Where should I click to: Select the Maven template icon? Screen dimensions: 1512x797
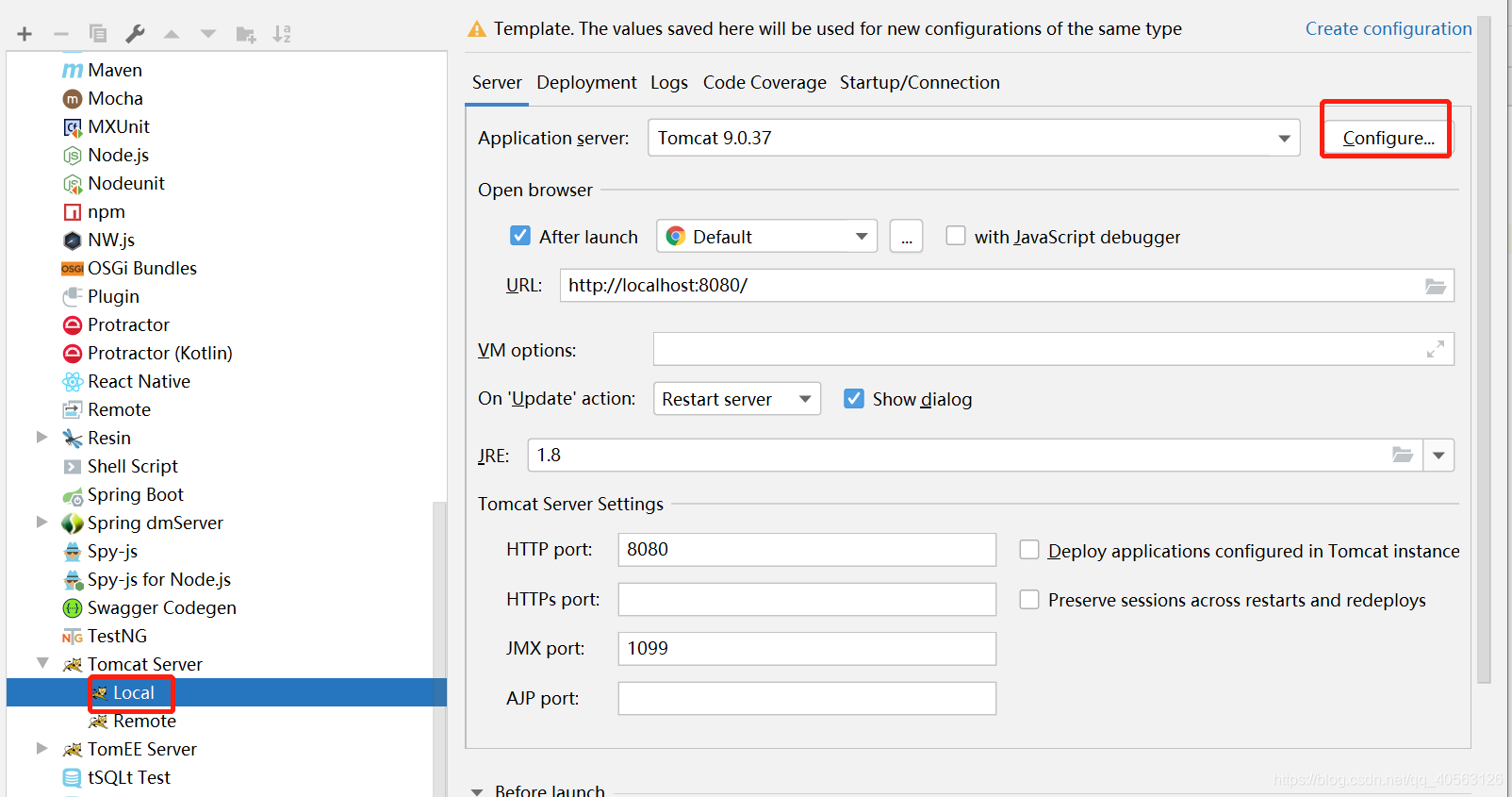click(x=73, y=71)
